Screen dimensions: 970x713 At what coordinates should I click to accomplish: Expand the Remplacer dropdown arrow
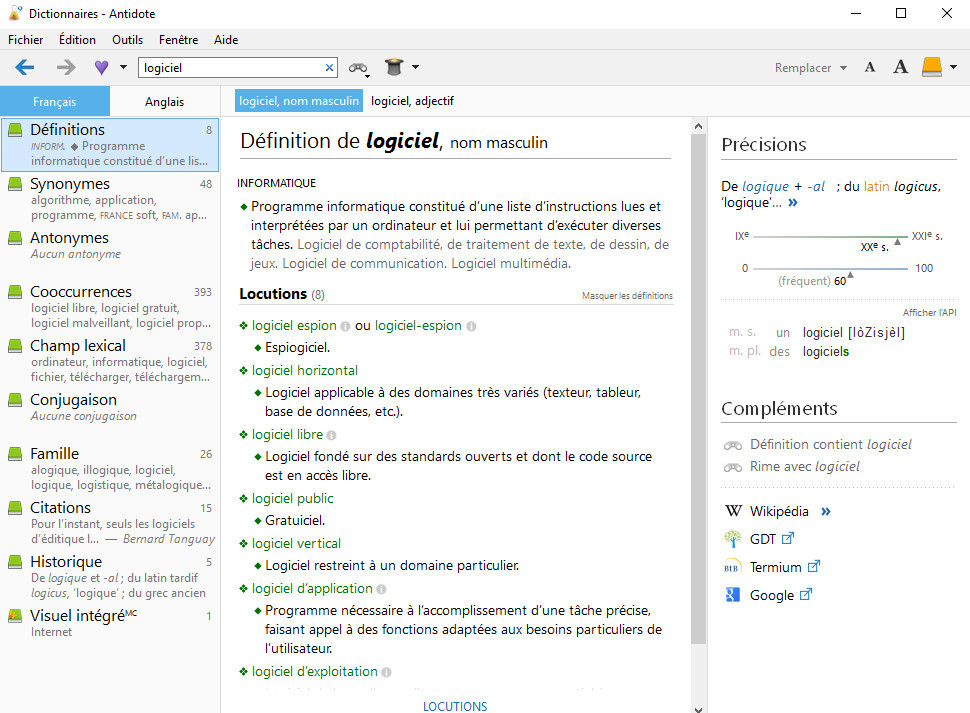point(843,68)
